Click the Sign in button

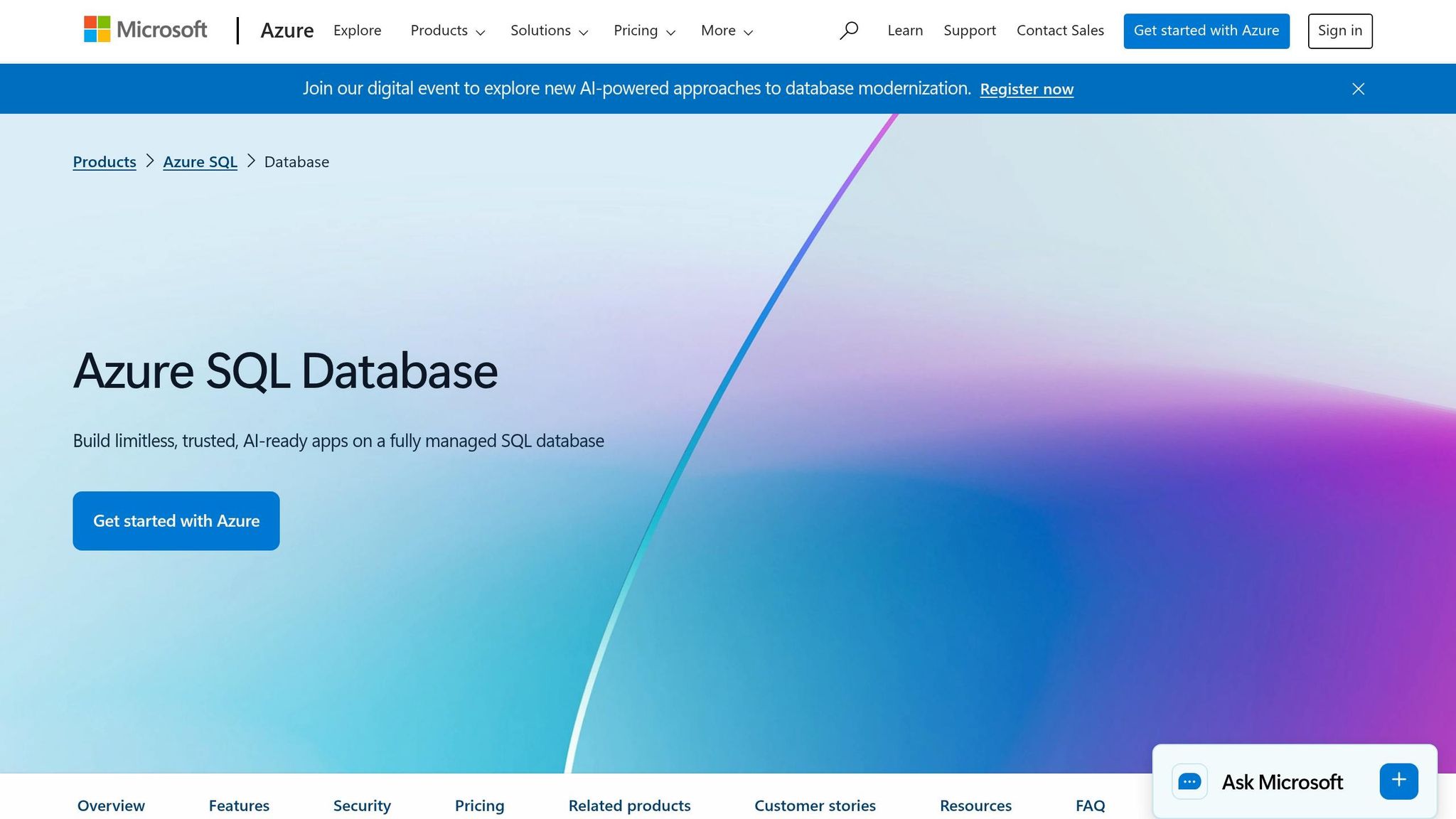coord(1339,31)
